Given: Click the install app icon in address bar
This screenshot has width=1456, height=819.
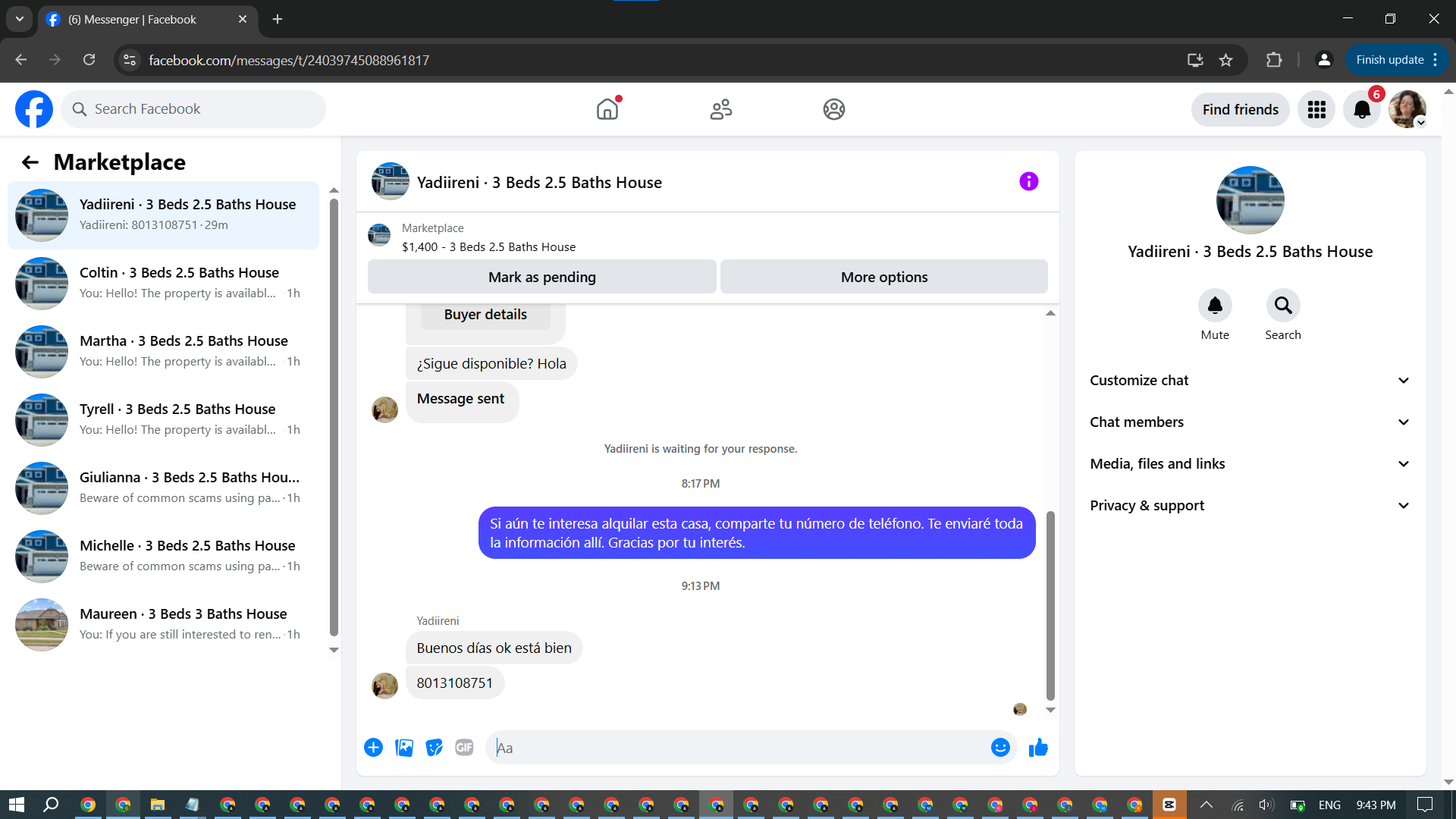Looking at the screenshot, I should pyautogui.click(x=1195, y=60).
